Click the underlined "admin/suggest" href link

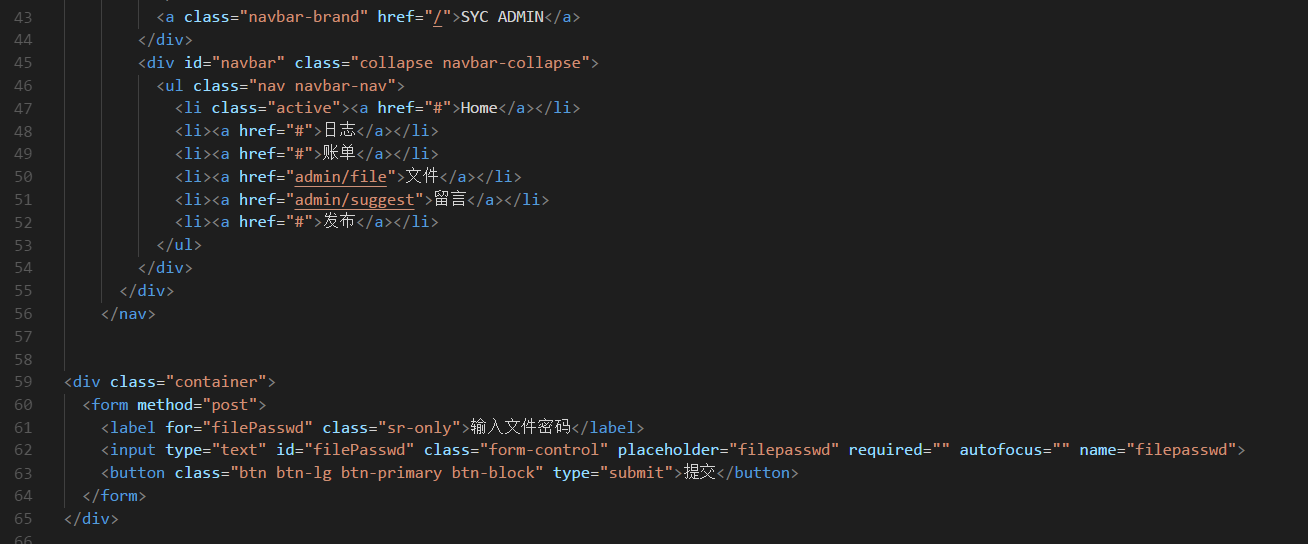[354, 199]
